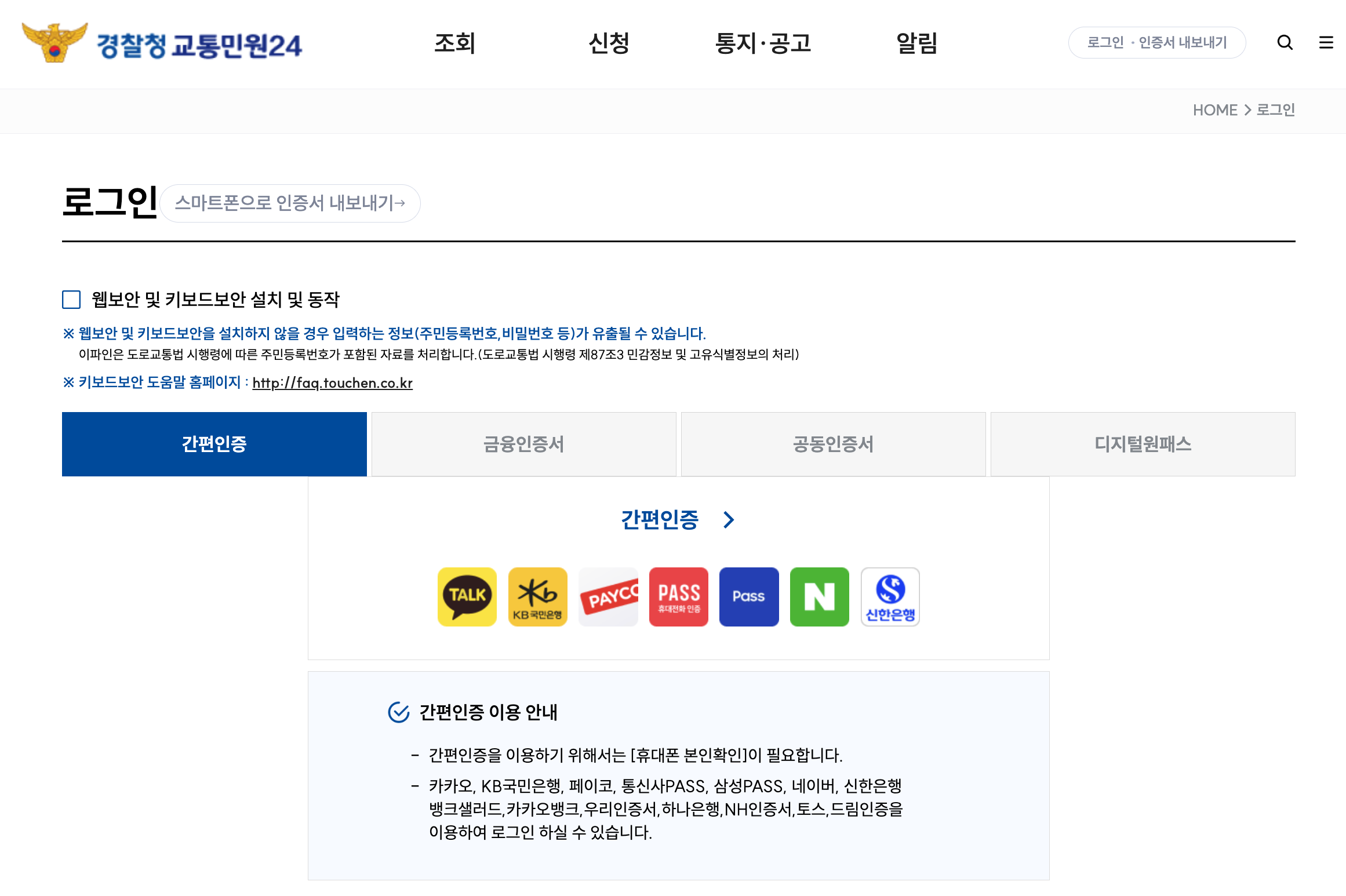This screenshot has height=896, width=1346.
Task: Open the search magnifier icon
Action: [1285, 42]
